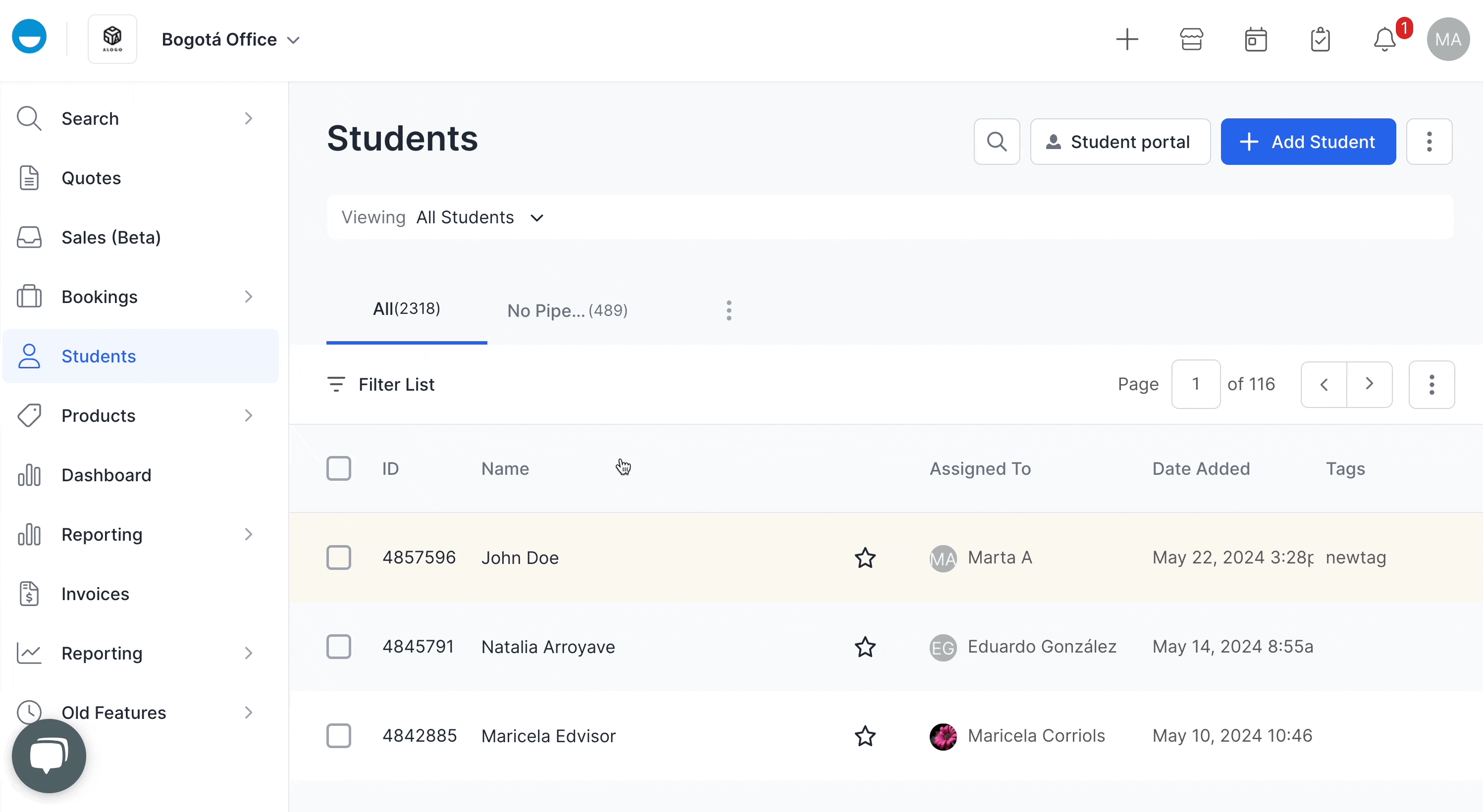Switch to No Pipe... (489) tab
The image size is (1483, 812).
tap(566, 310)
